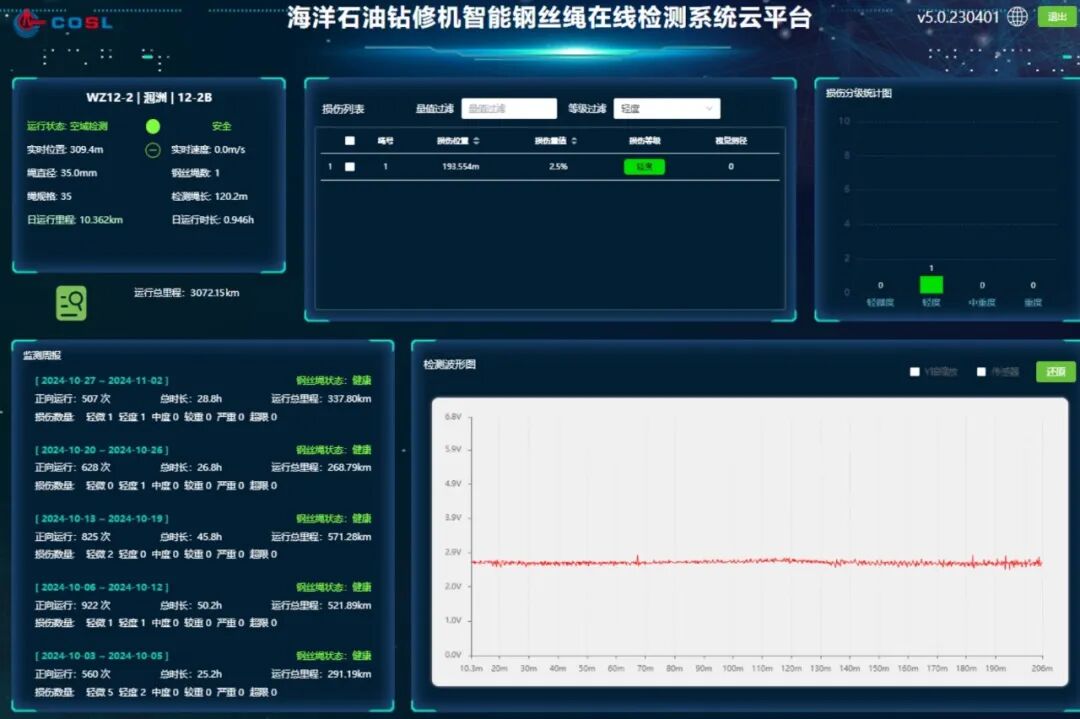
Task: Click the COSL logo
Action: (x=56, y=20)
